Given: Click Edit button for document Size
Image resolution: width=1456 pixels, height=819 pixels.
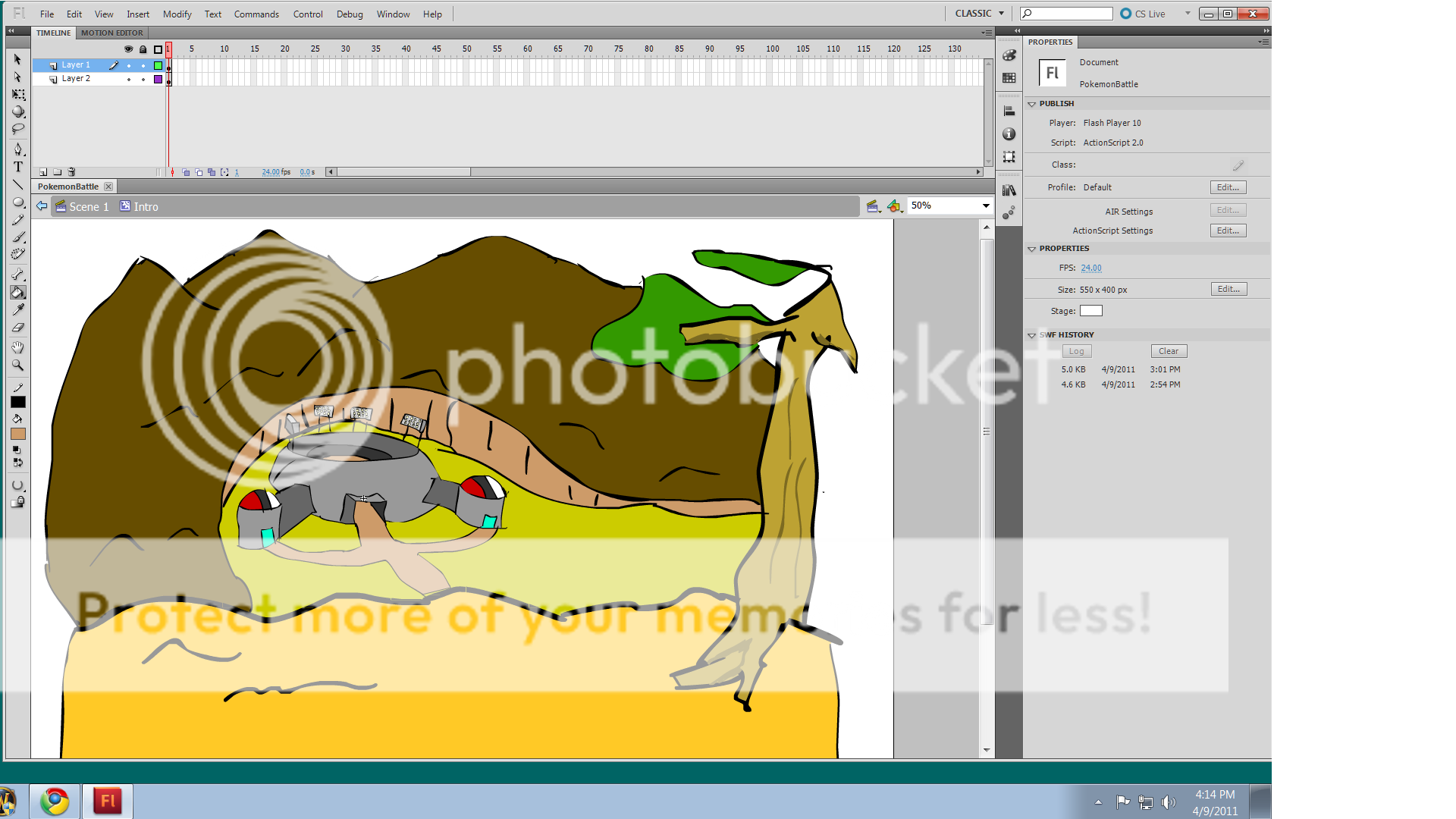Looking at the screenshot, I should tap(1228, 289).
